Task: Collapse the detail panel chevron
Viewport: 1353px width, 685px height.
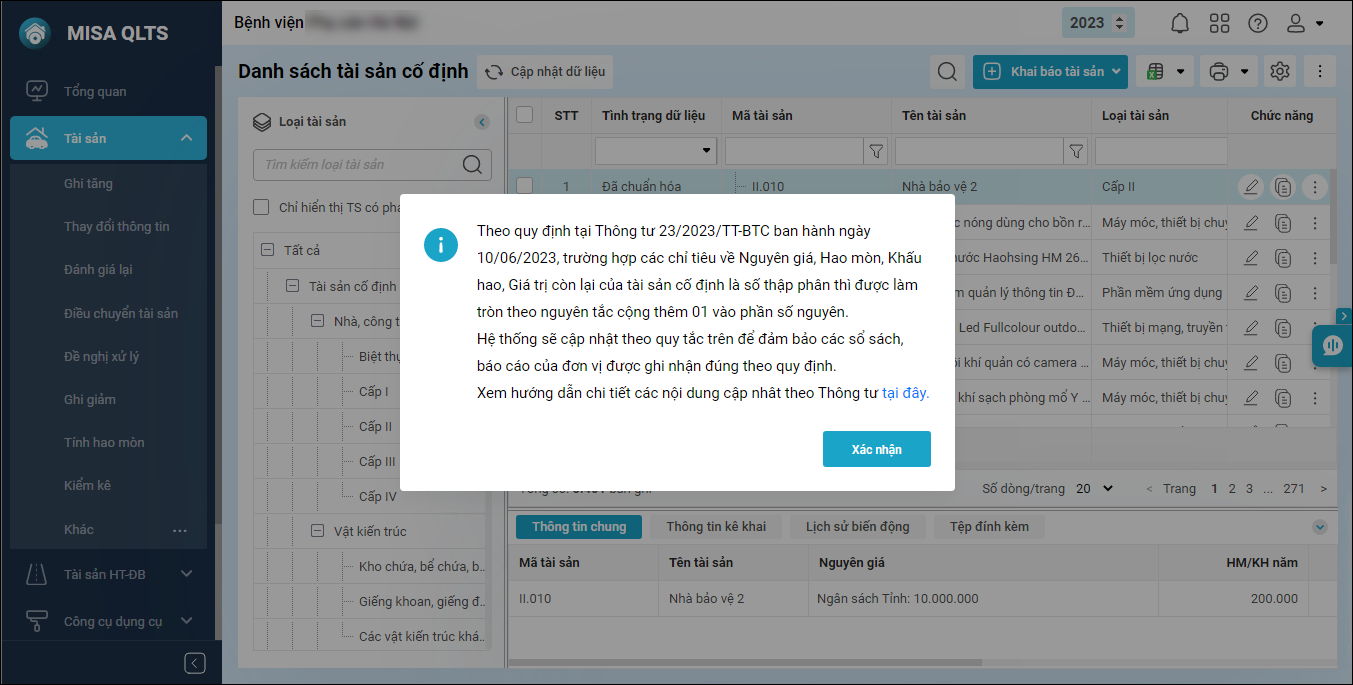Action: pos(1319,527)
